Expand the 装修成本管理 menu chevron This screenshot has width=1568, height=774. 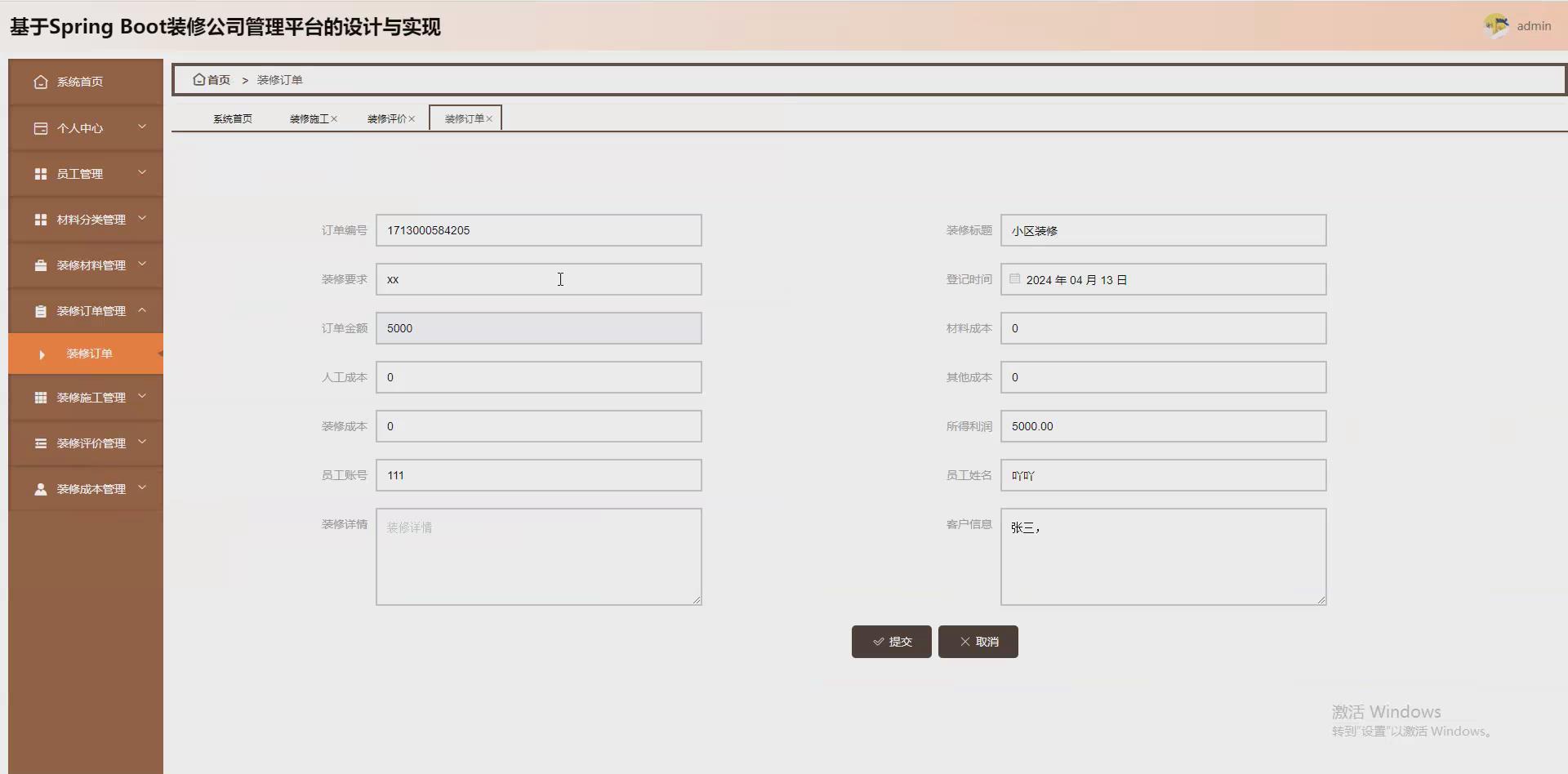[142, 487]
